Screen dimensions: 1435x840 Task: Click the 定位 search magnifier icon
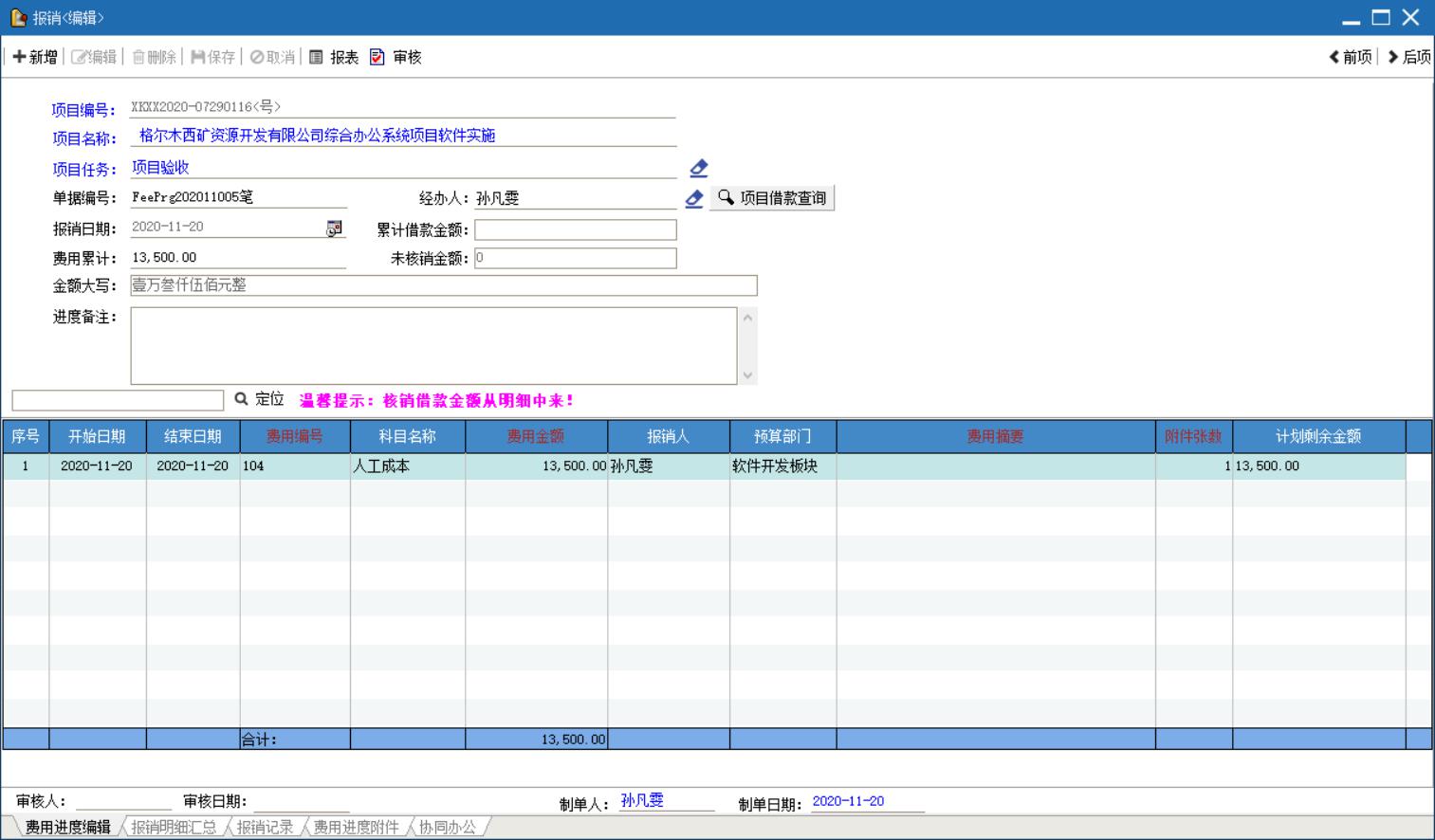[241, 399]
